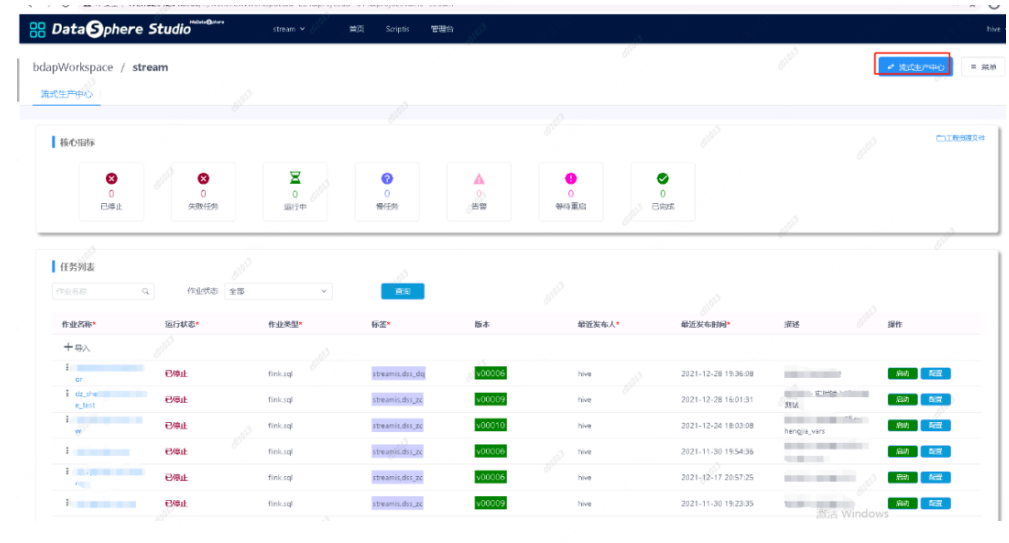The width and height of the screenshot is (1009, 543).
Task: Click the DataSphere Studio grid logo icon
Action: tap(37, 30)
